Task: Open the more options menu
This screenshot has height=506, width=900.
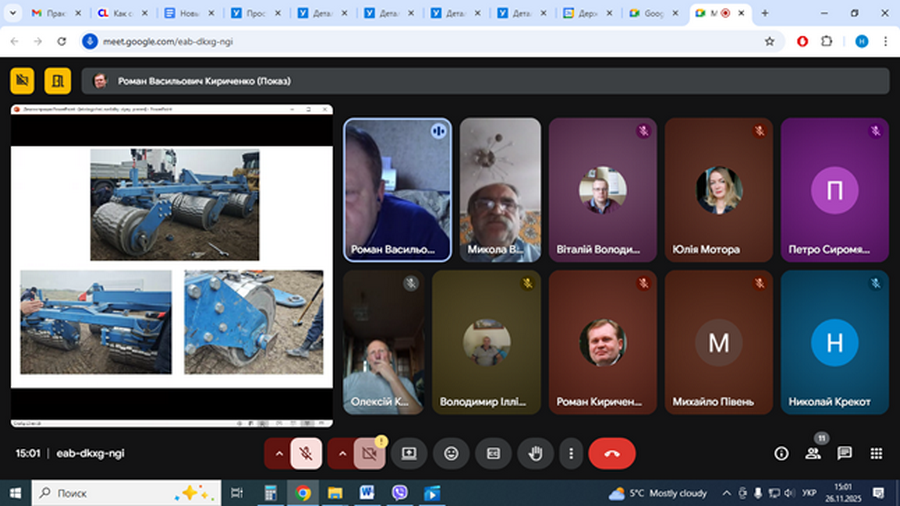Action: click(x=571, y=453)
